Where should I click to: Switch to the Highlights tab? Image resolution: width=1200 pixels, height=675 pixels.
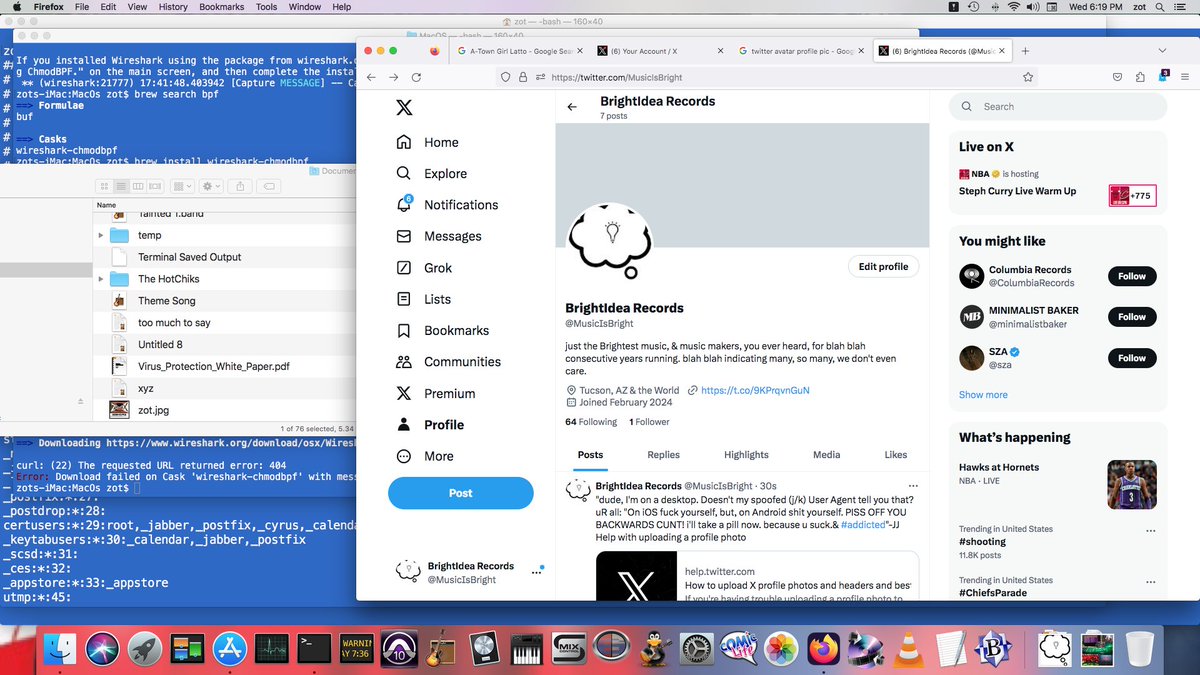[746, 455]
